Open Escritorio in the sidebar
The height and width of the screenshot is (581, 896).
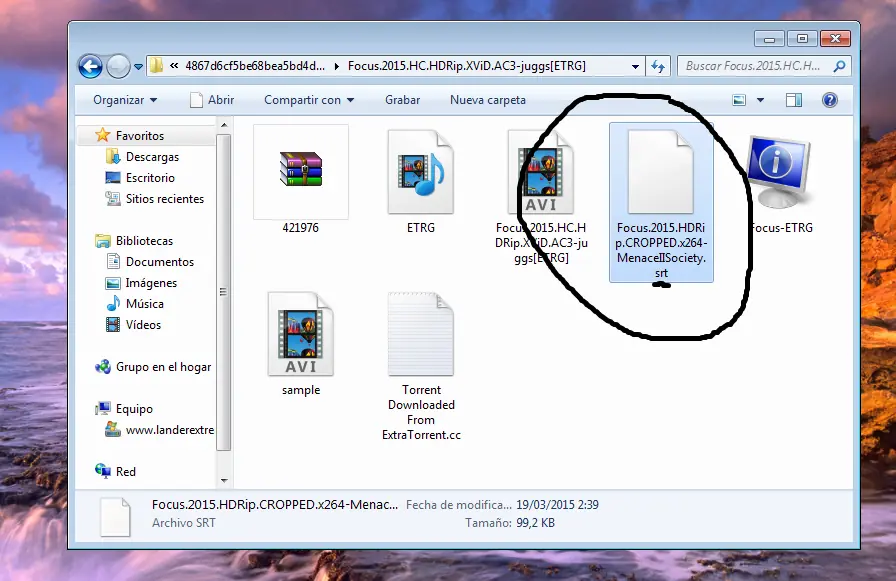pos(150,178)
